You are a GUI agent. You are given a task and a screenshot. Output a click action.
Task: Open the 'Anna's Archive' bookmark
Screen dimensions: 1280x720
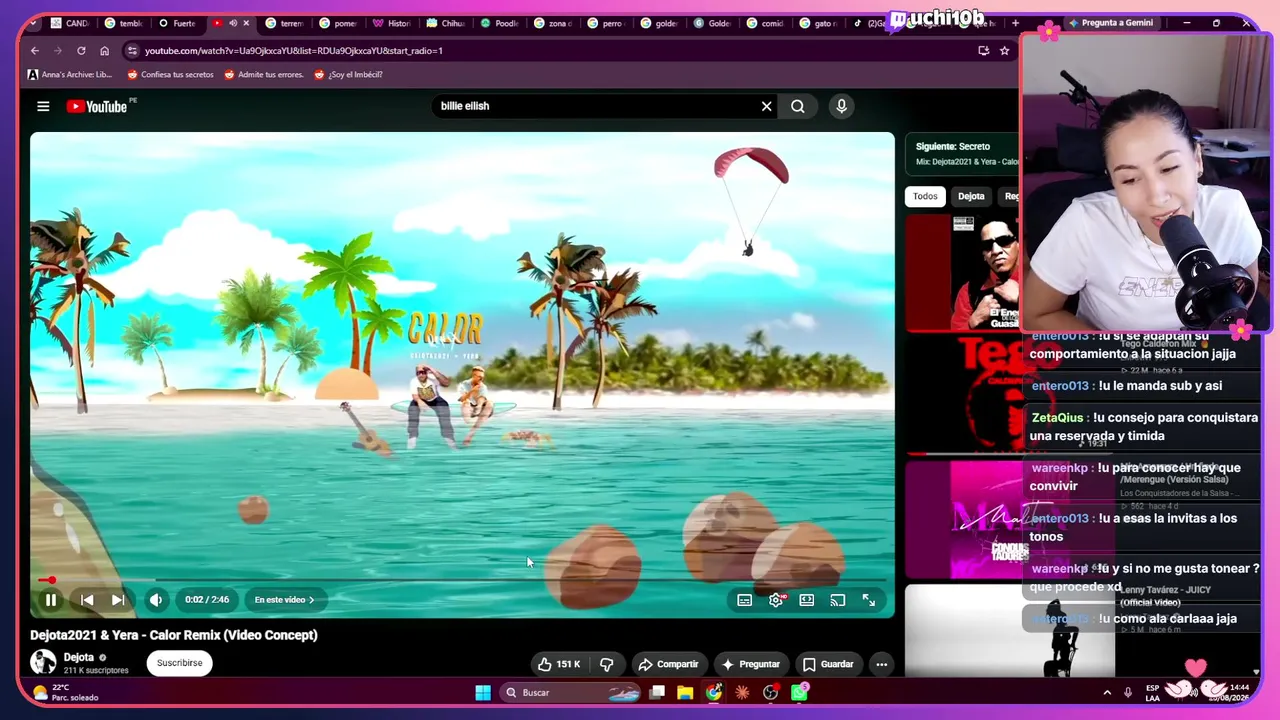[70, 74]
